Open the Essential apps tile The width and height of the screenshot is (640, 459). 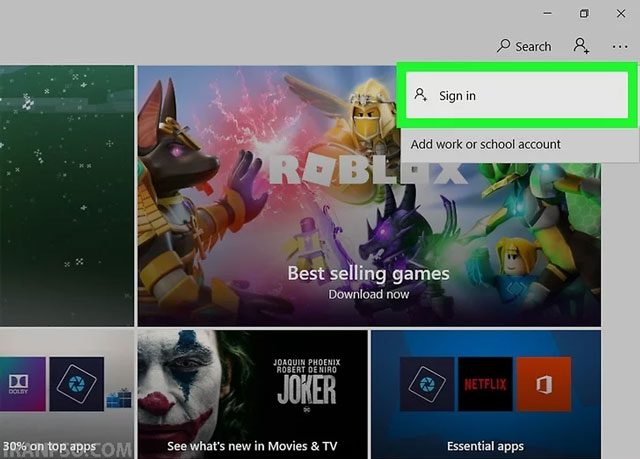pyautogui.click(x=486, y=395)
